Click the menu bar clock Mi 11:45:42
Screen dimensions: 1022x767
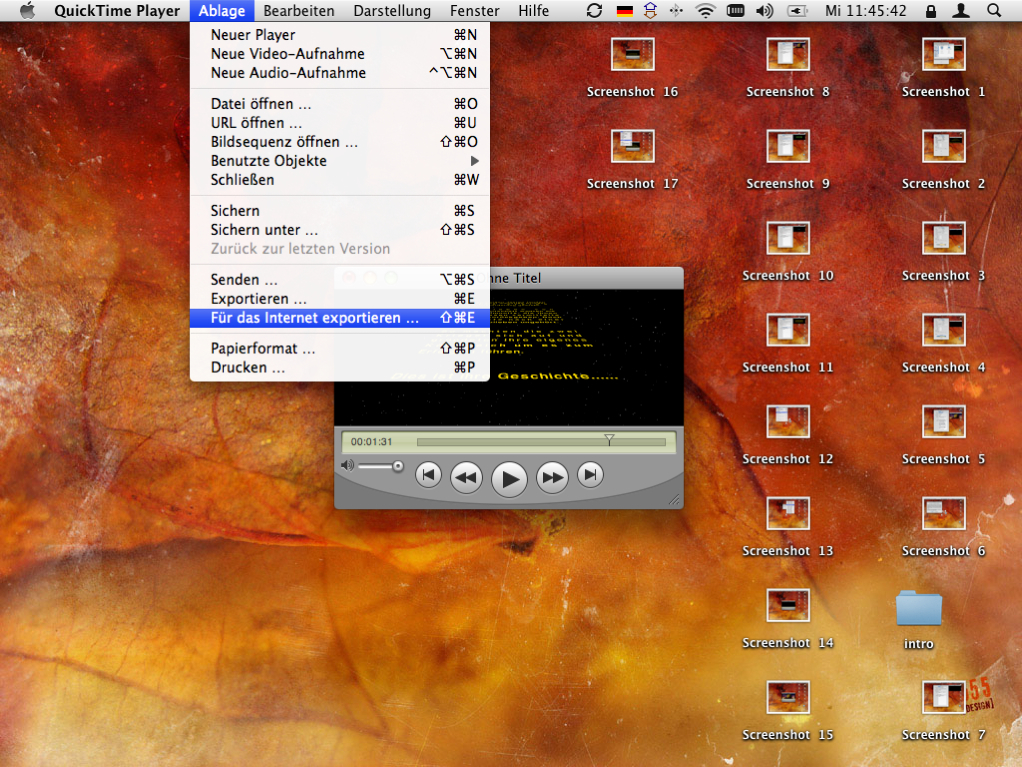pyautogui.click(x=866, y=10)
